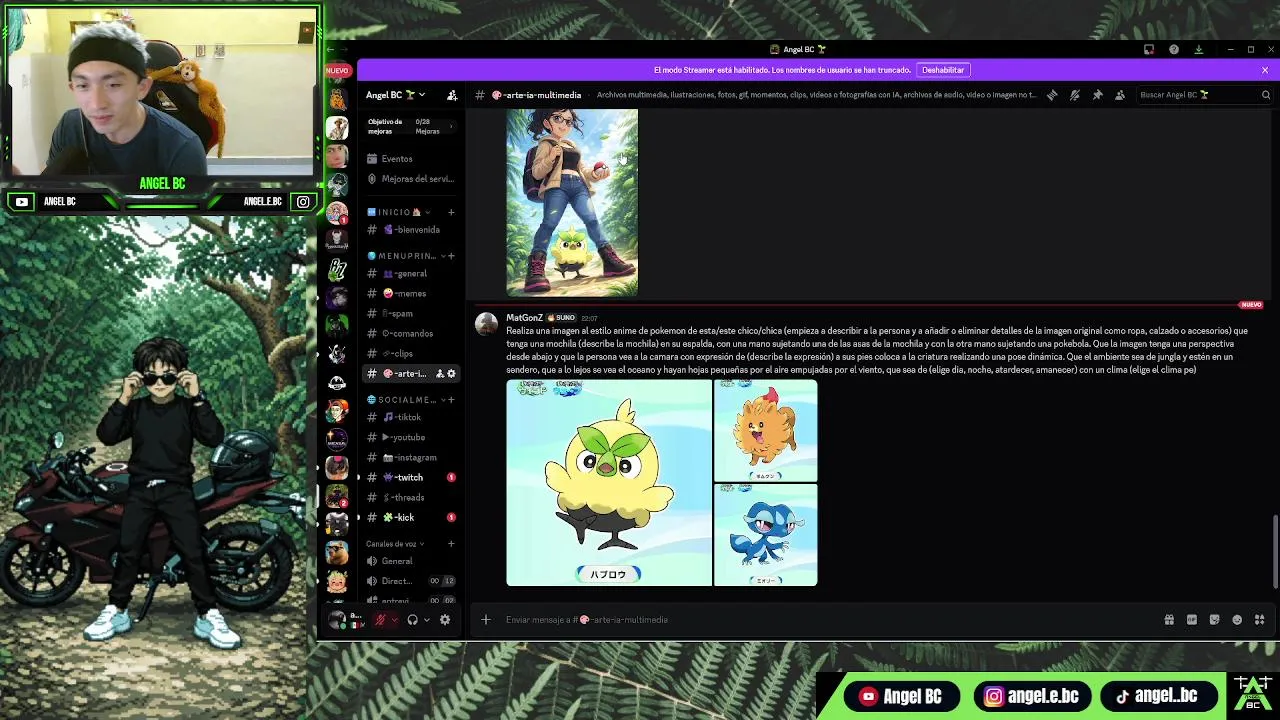Open the instagram channel
Screen dimensions: 1280x720
(x=410, y=458)
